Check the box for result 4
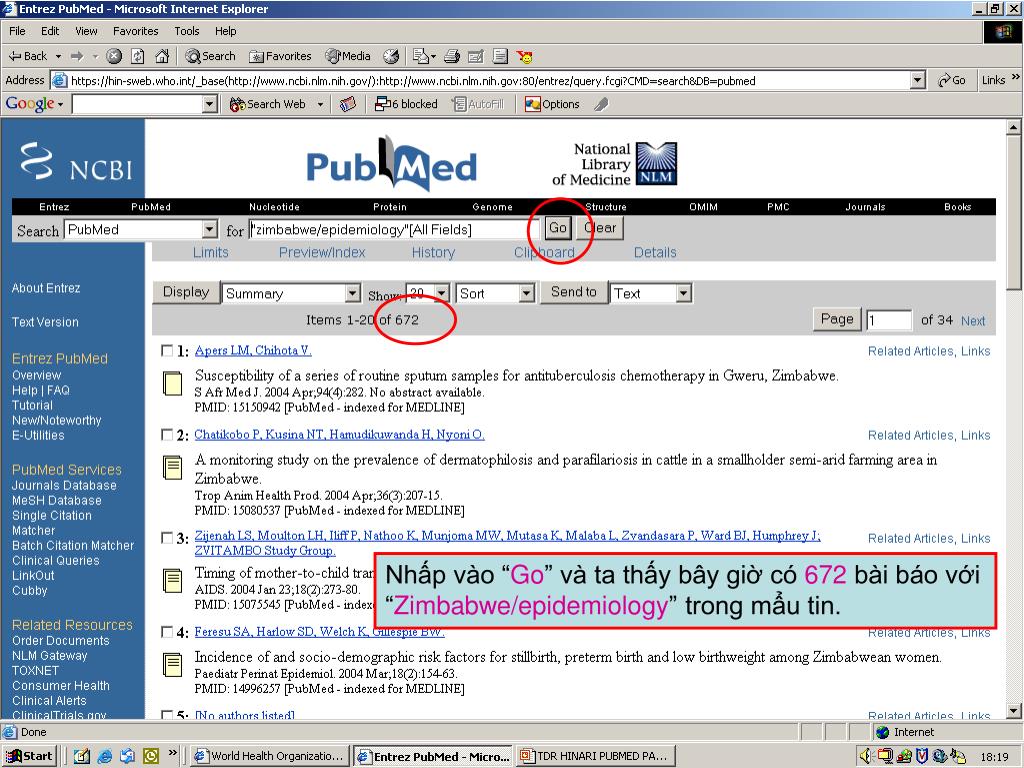 coord(167,632)
